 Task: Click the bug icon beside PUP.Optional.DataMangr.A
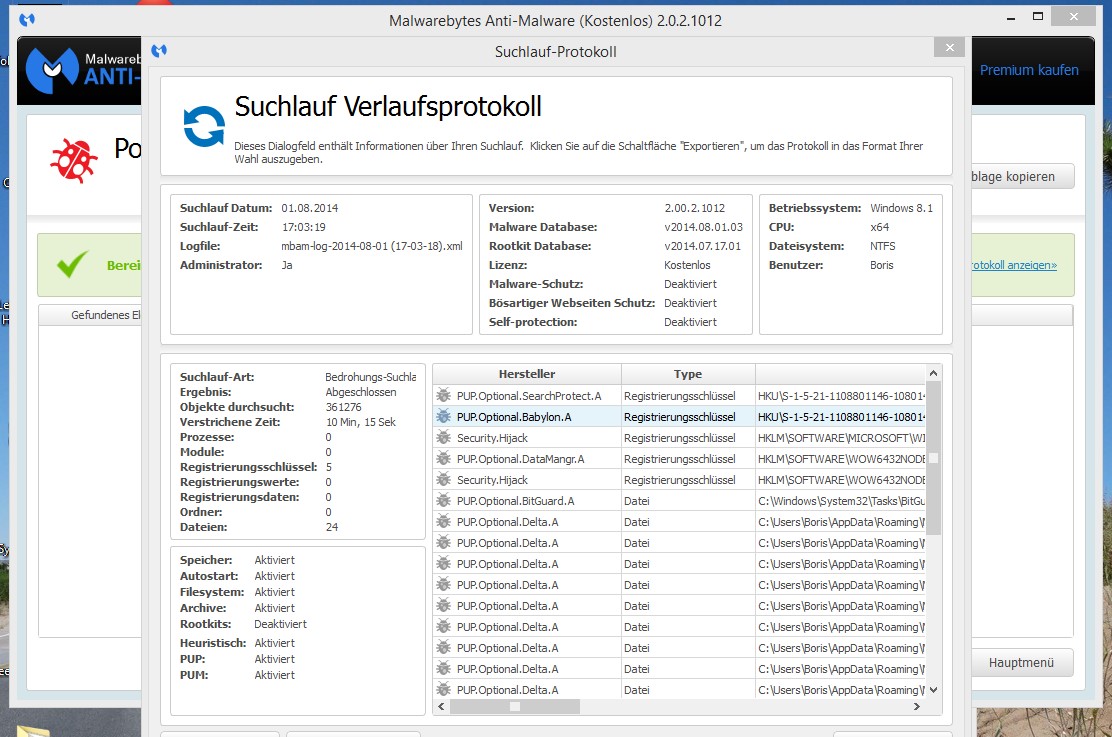tap(444, 459)
